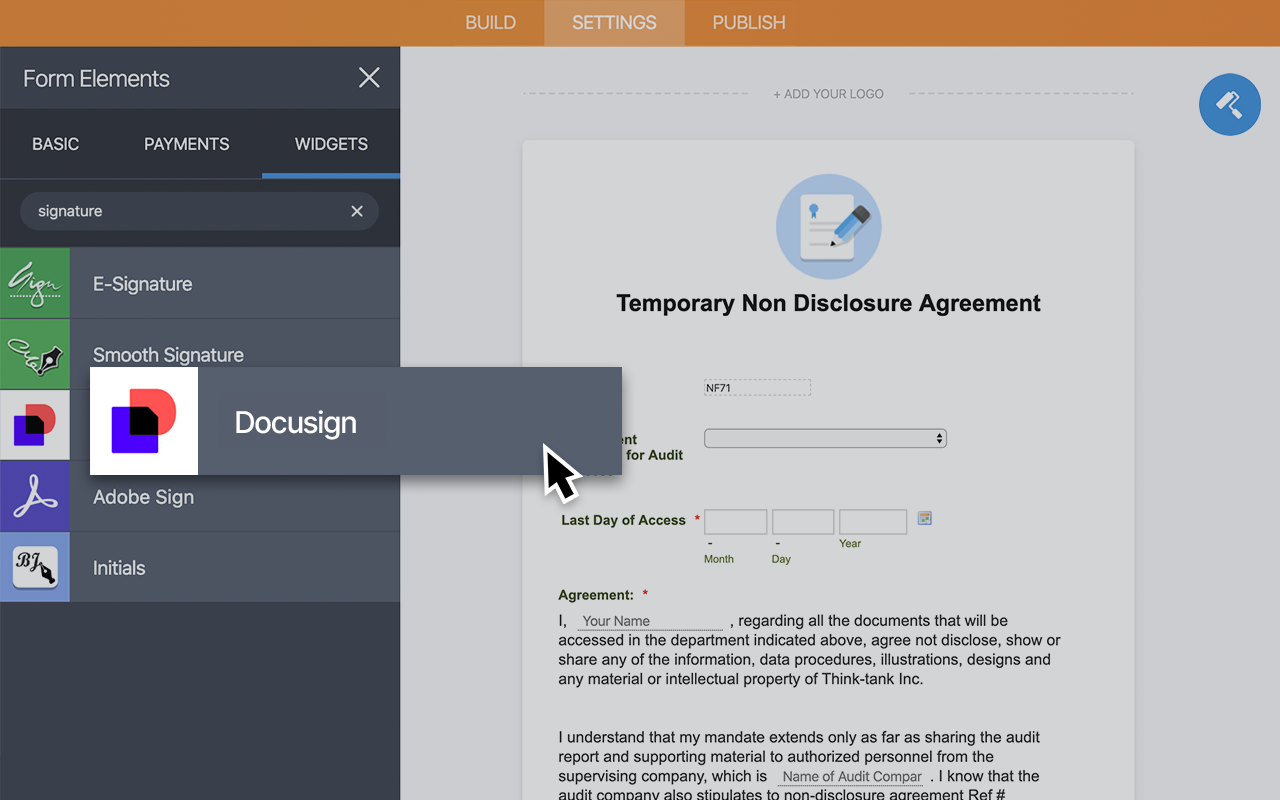
Task: Clear the signature search with the X
Action: point(357,211)
